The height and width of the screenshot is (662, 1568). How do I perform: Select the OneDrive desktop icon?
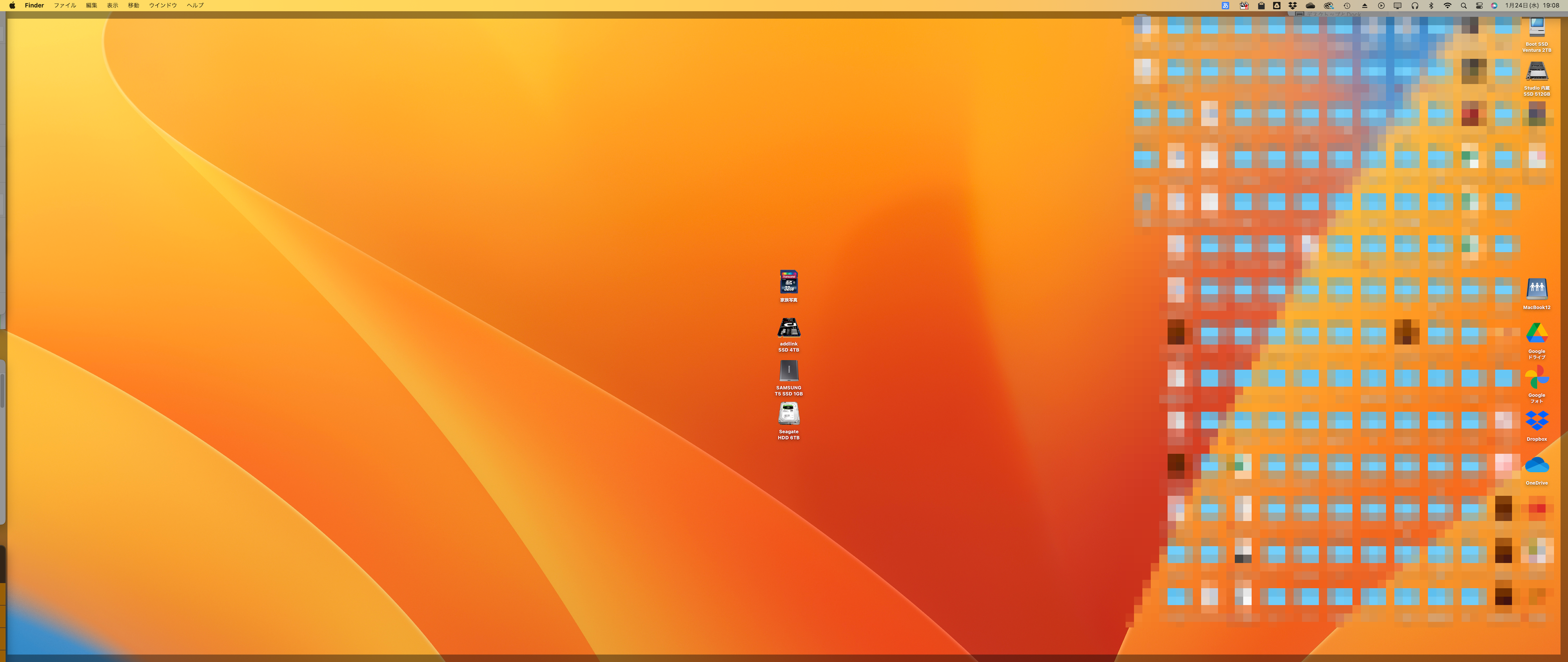tap(1536, 465)
